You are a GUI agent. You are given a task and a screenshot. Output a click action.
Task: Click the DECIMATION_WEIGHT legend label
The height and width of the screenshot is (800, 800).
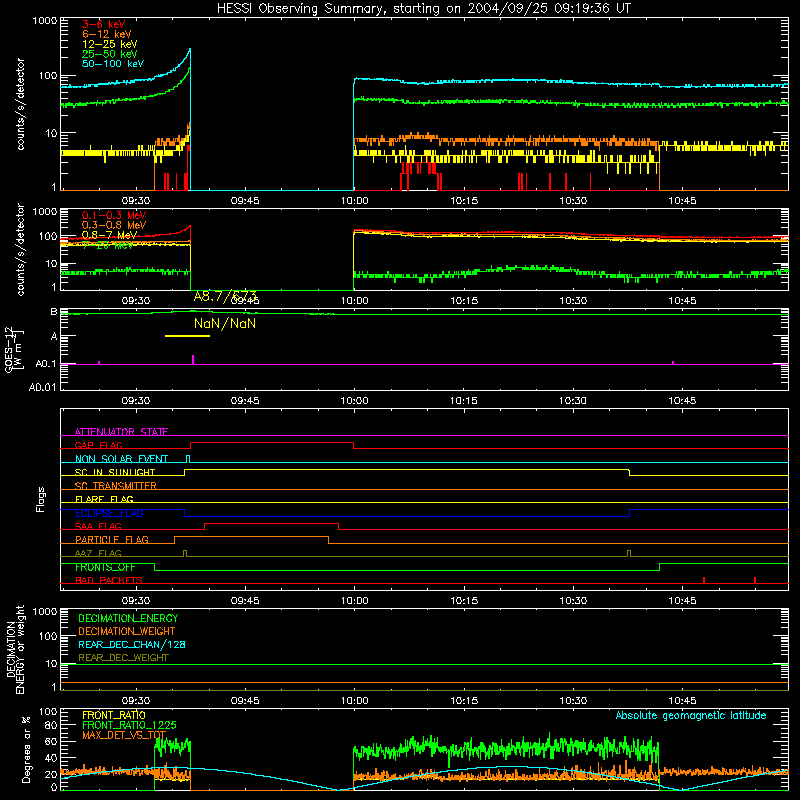tap(127, 632)
